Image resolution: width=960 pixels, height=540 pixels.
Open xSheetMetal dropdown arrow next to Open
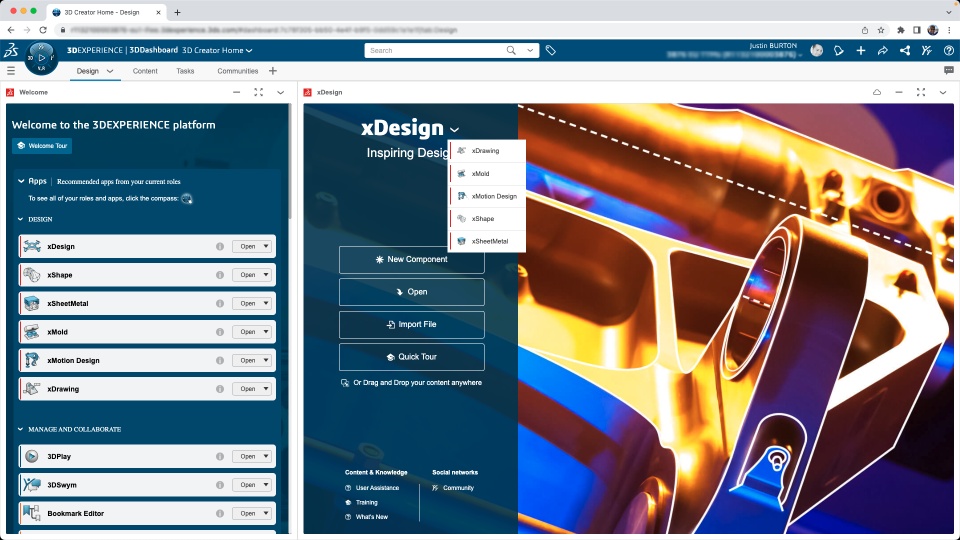pyautogui.click(x=266, y=304)
